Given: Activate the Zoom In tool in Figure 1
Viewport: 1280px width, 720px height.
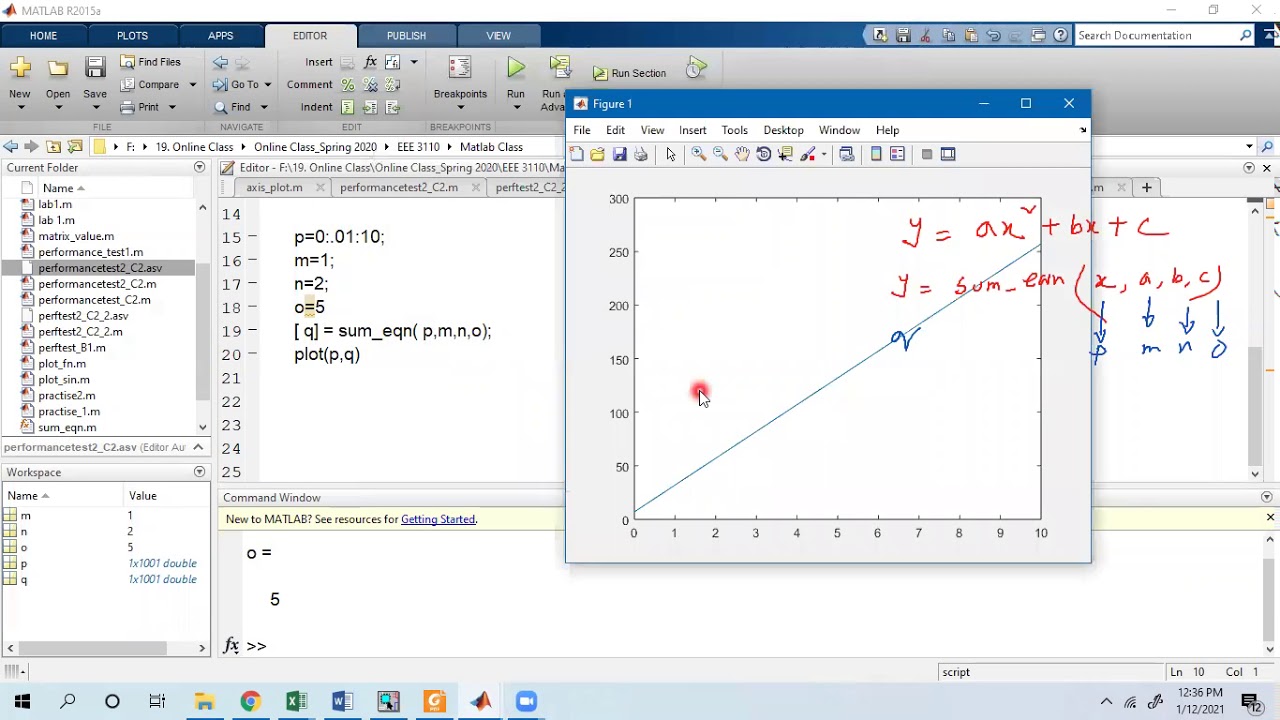Looking at the screenshot, I should pos(698,154).
